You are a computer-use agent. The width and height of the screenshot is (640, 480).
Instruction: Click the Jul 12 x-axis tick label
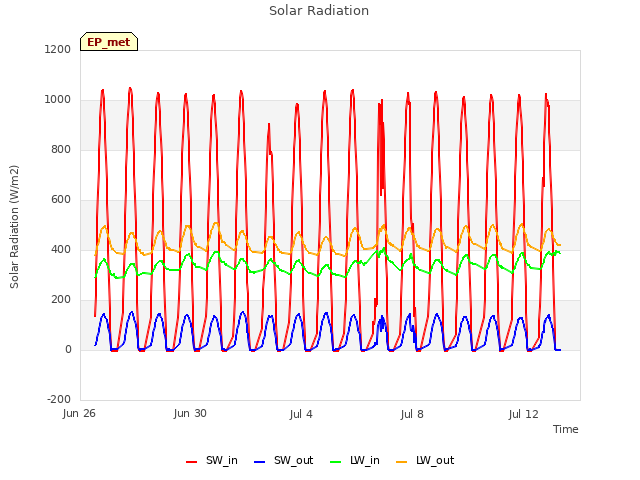[524, 414]
